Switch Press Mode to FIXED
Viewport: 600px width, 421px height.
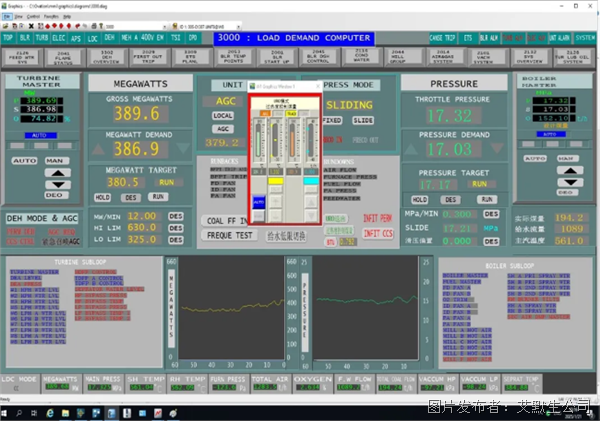332,121
